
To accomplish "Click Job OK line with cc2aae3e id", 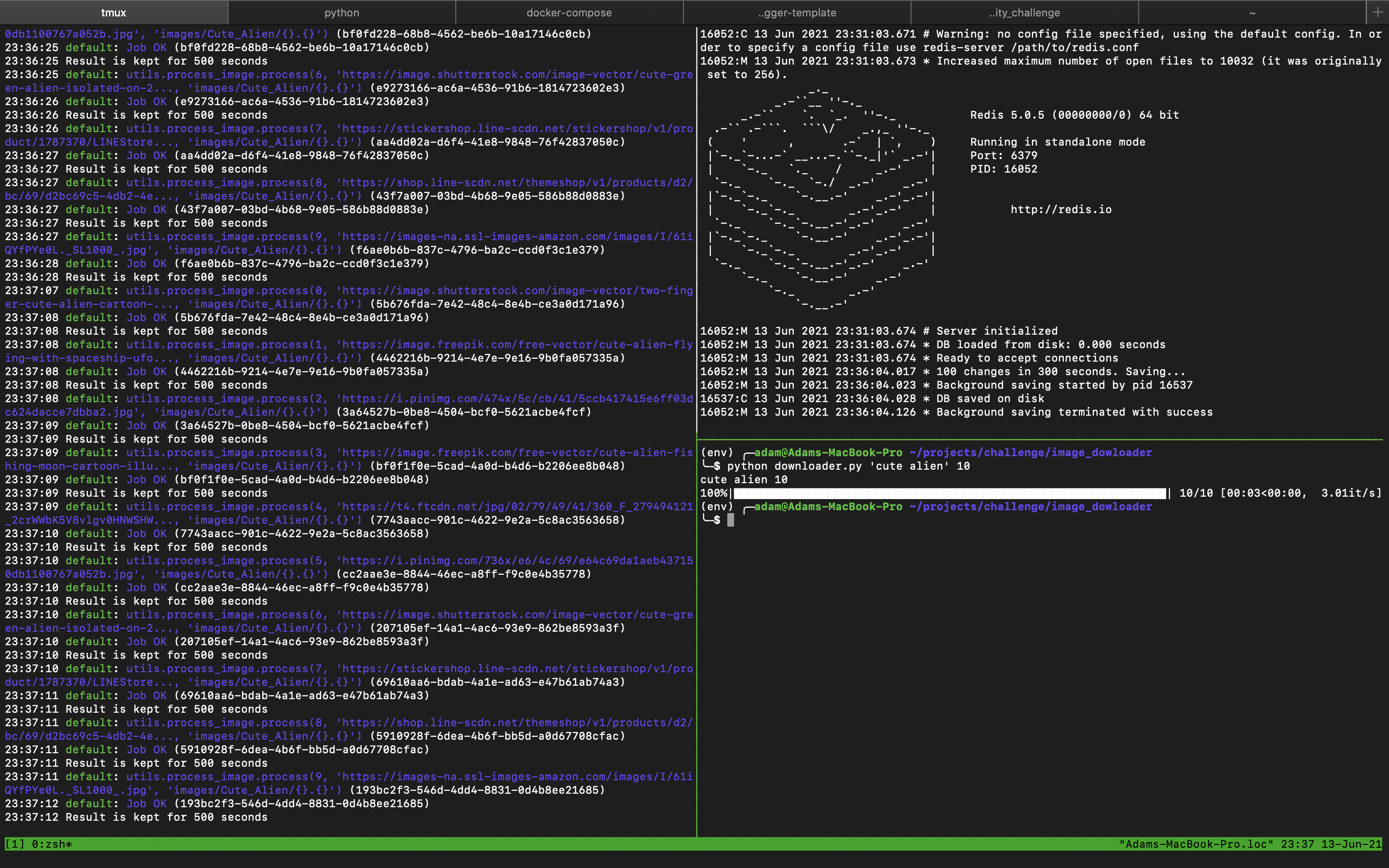I will pyautogui.click(x=218, y=588).
